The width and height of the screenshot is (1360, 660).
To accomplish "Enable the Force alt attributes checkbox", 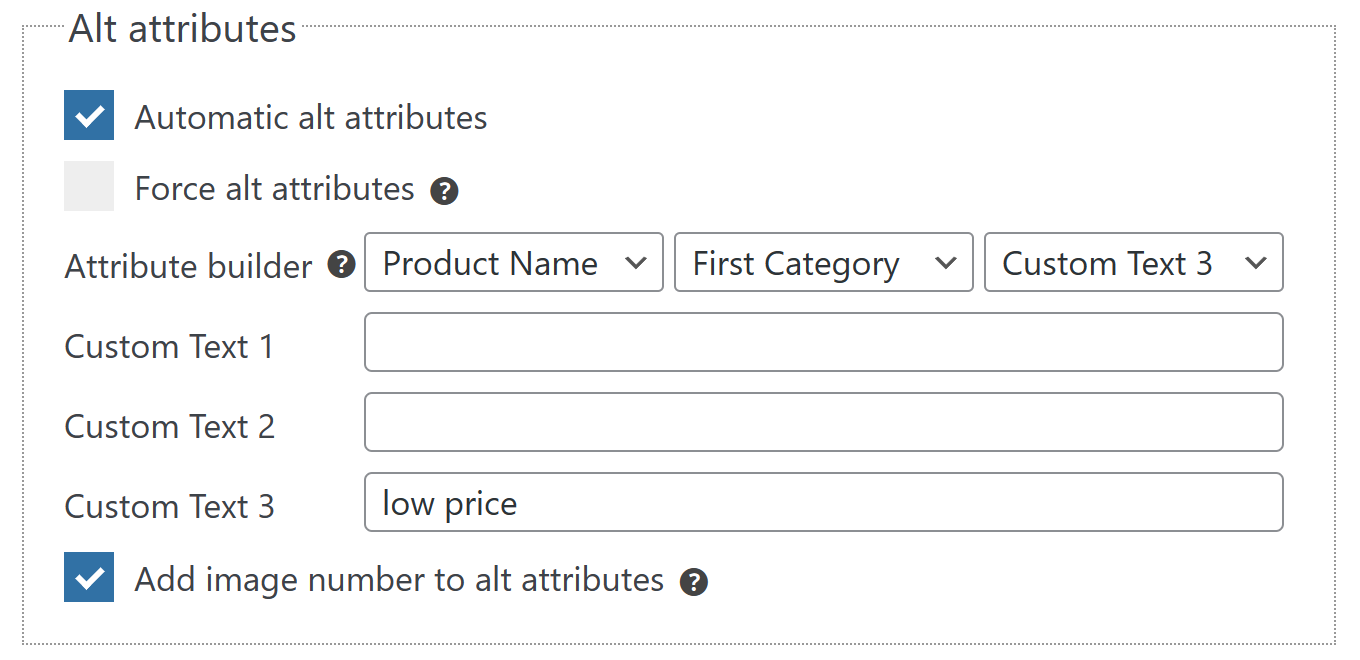I will pyautogui.click(x=89, y=186).
